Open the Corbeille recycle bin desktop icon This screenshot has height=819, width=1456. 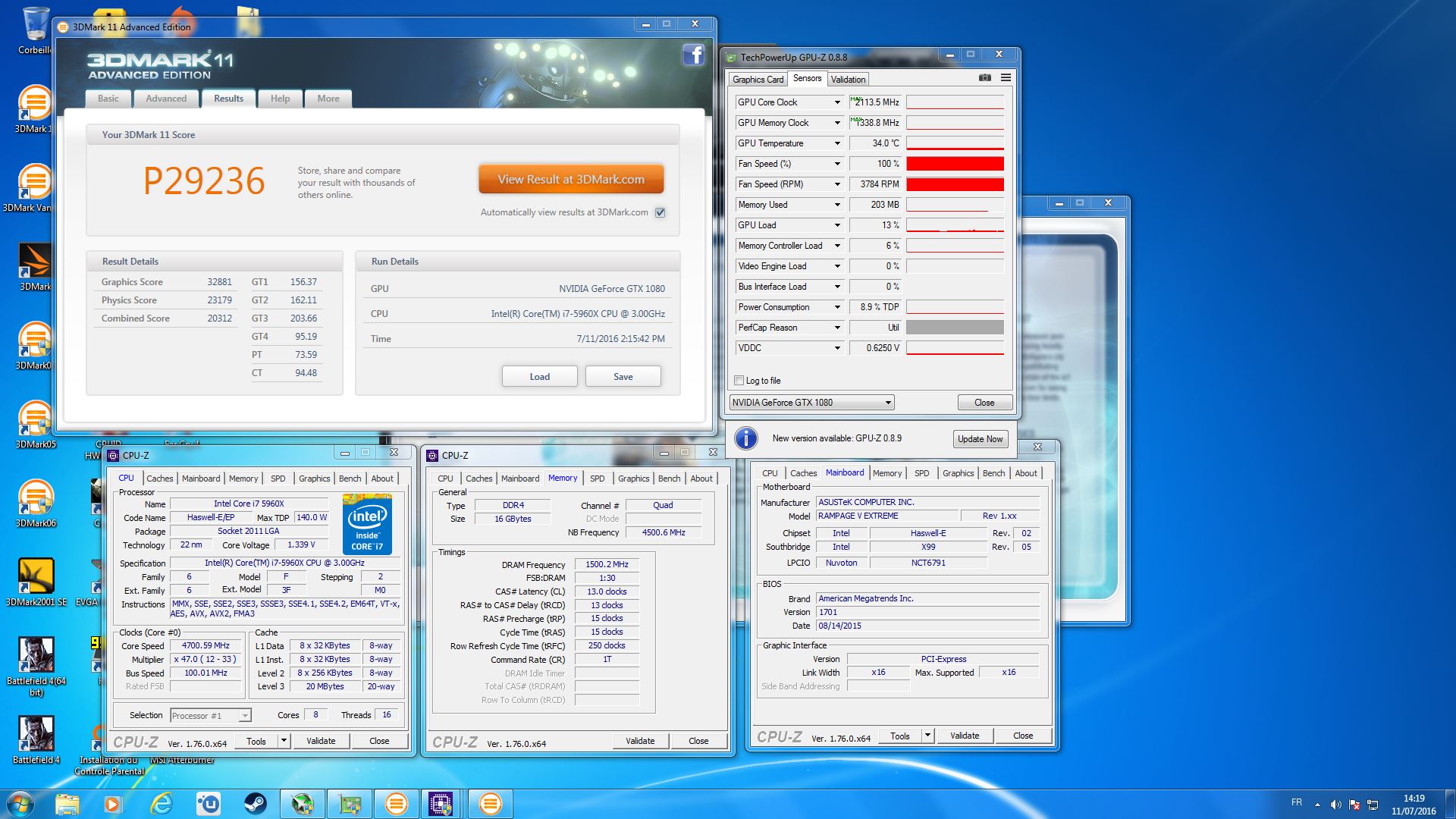34,30
